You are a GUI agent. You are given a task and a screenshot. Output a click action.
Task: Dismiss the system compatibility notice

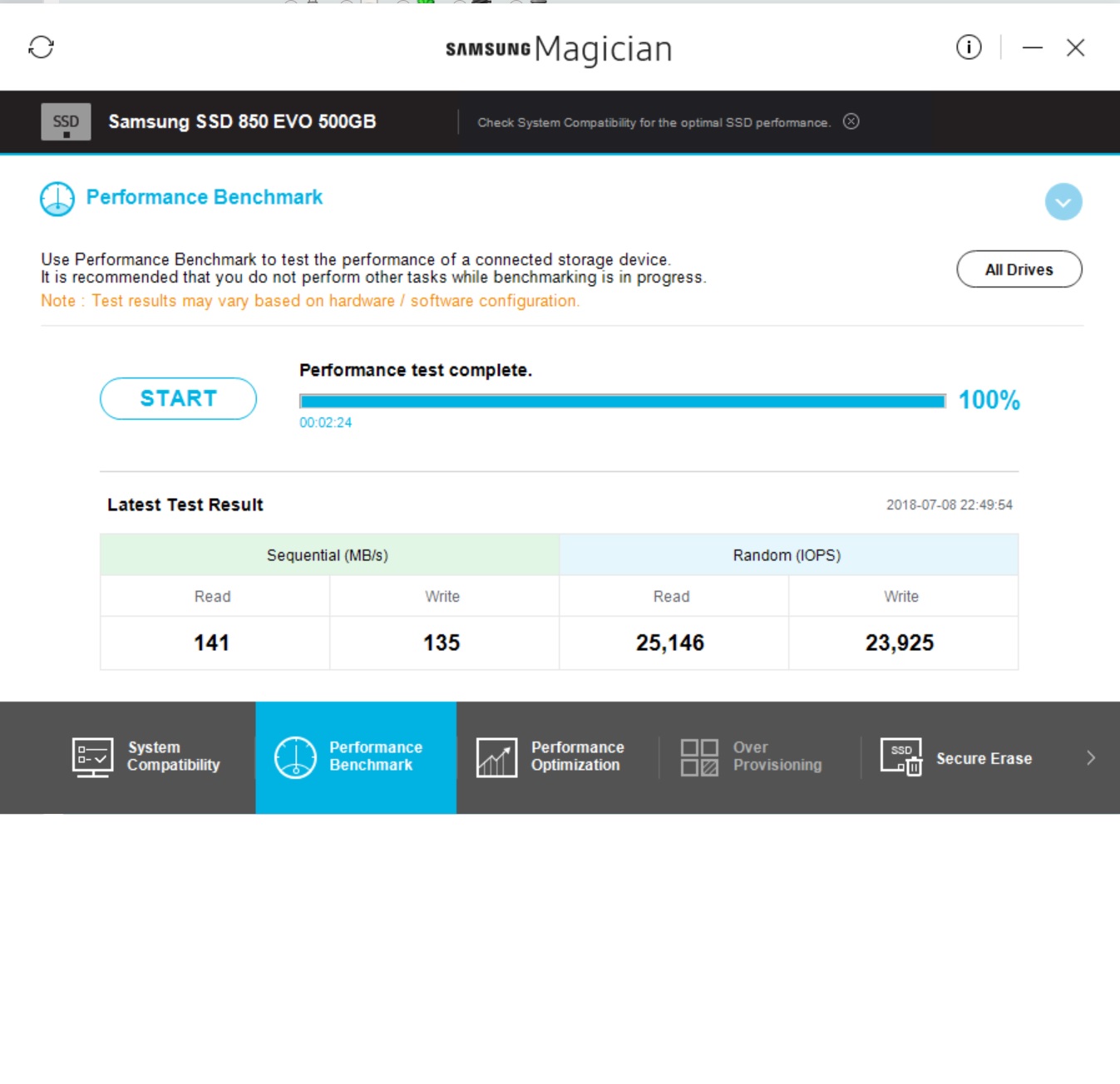pyautogui.click(x=851, y=122)
